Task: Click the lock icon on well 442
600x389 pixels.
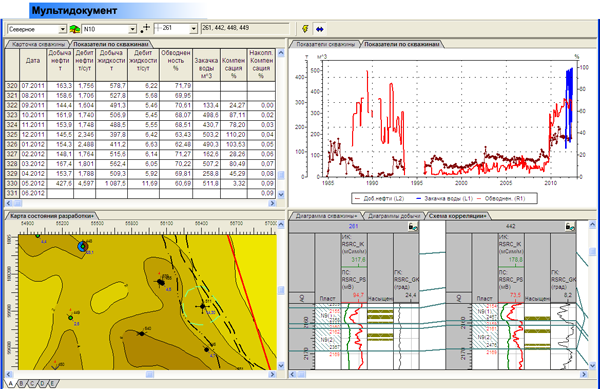Action: tap(570, 226)
